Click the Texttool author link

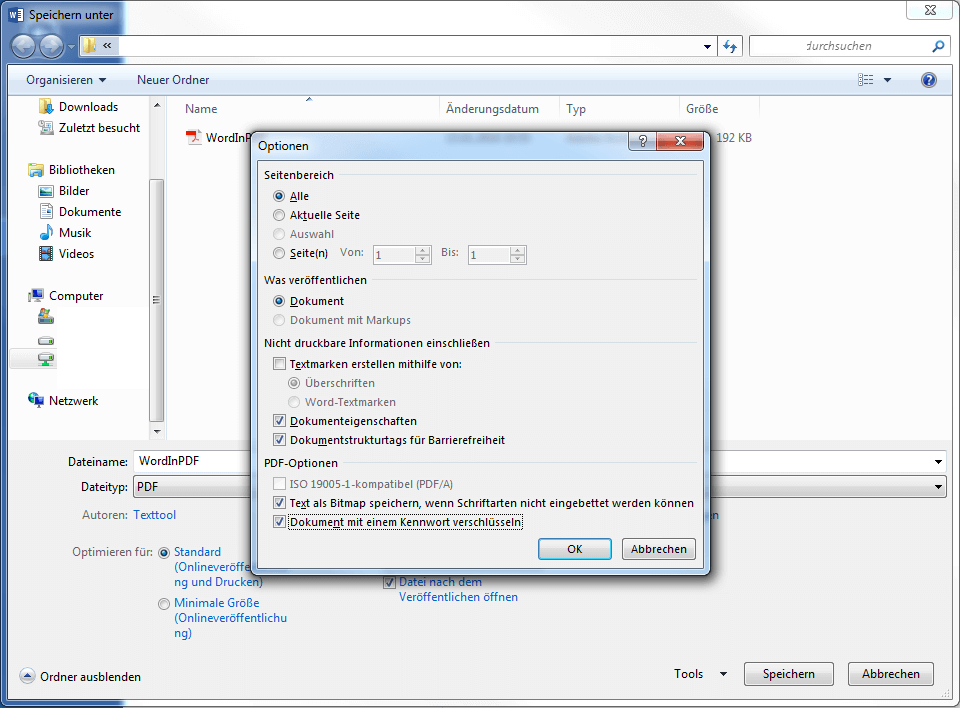tap(155, 515)
